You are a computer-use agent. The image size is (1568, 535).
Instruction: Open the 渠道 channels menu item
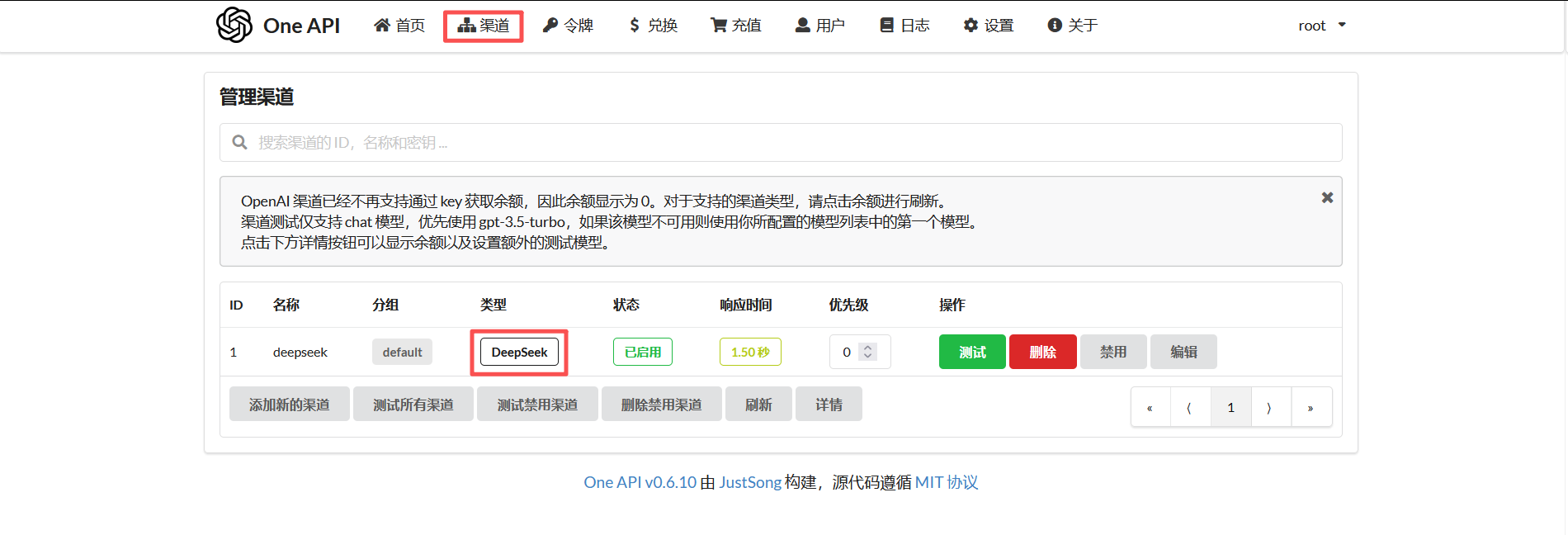[484, 26]
